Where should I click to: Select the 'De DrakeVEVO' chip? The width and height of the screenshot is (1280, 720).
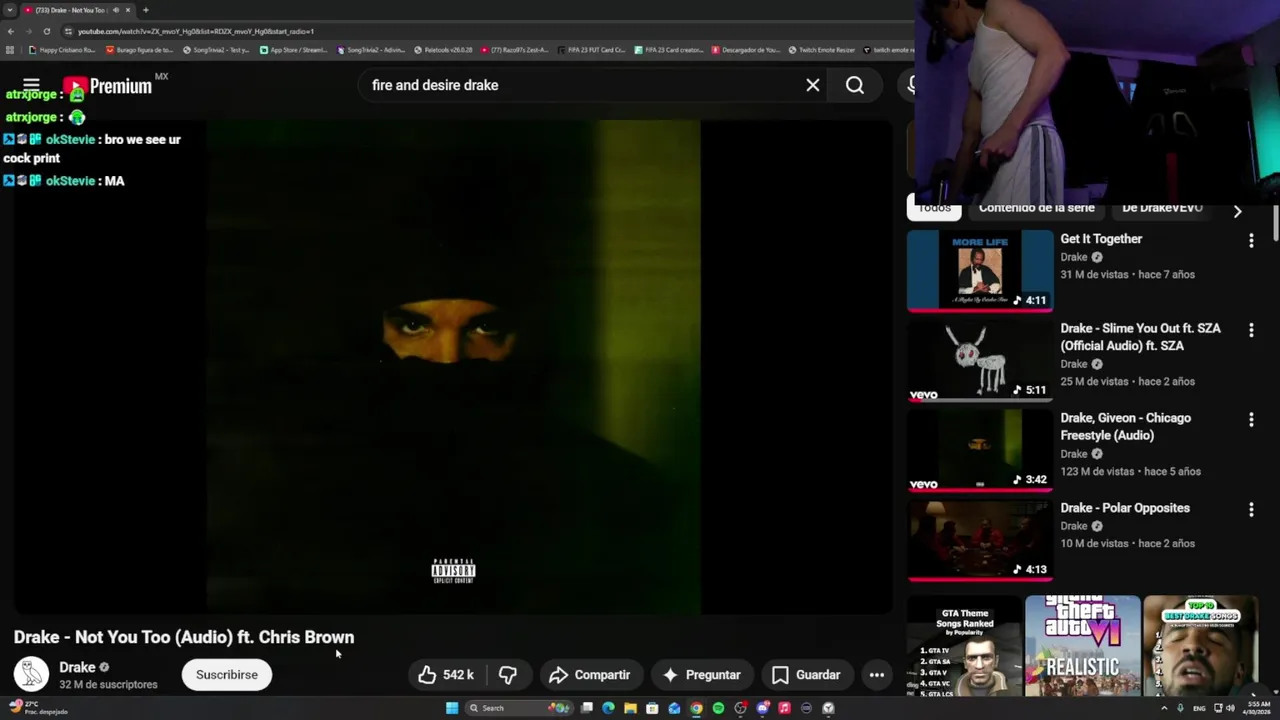pos(1162,208)
